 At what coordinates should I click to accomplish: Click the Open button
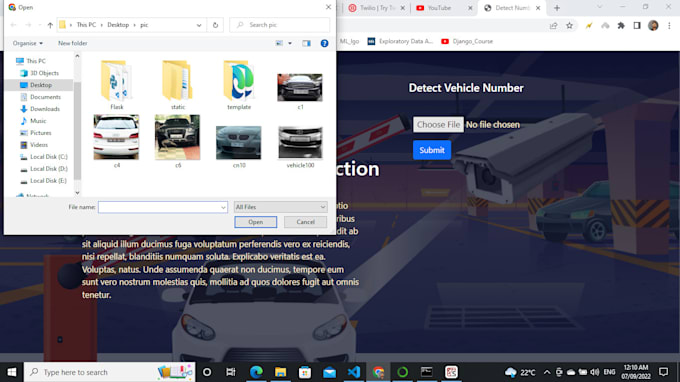(x=255, y=222)
